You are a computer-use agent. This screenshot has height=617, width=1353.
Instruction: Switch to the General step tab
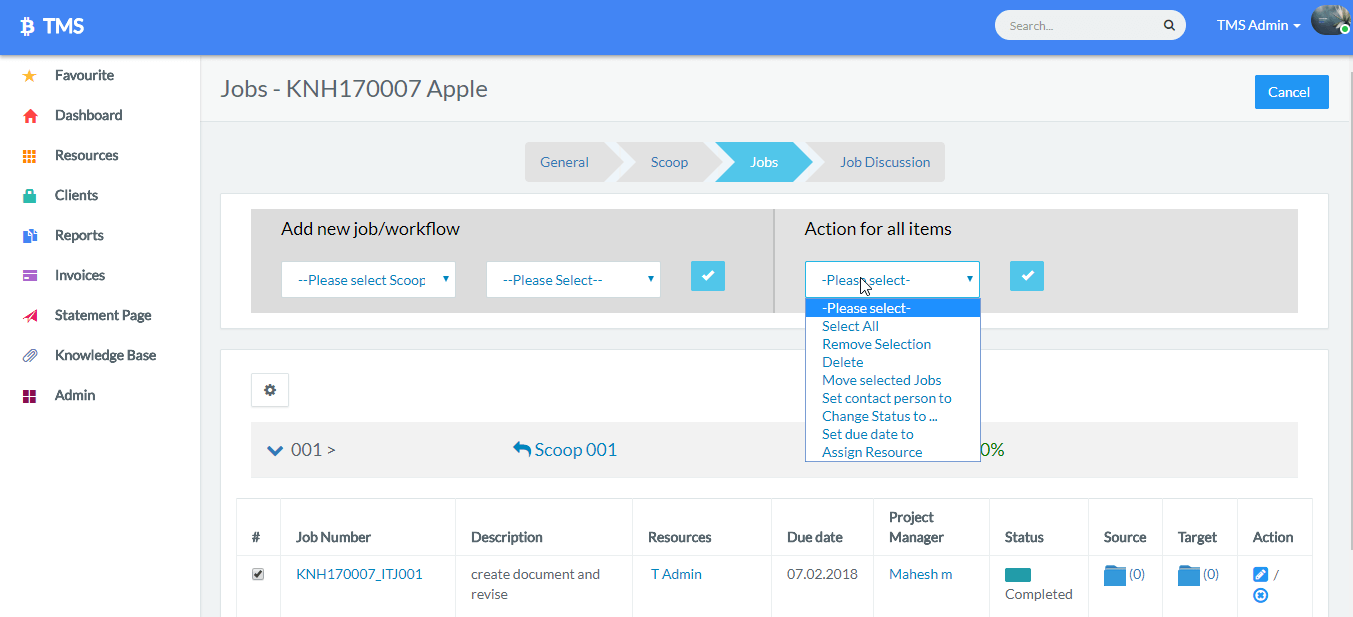pos(565,162)
